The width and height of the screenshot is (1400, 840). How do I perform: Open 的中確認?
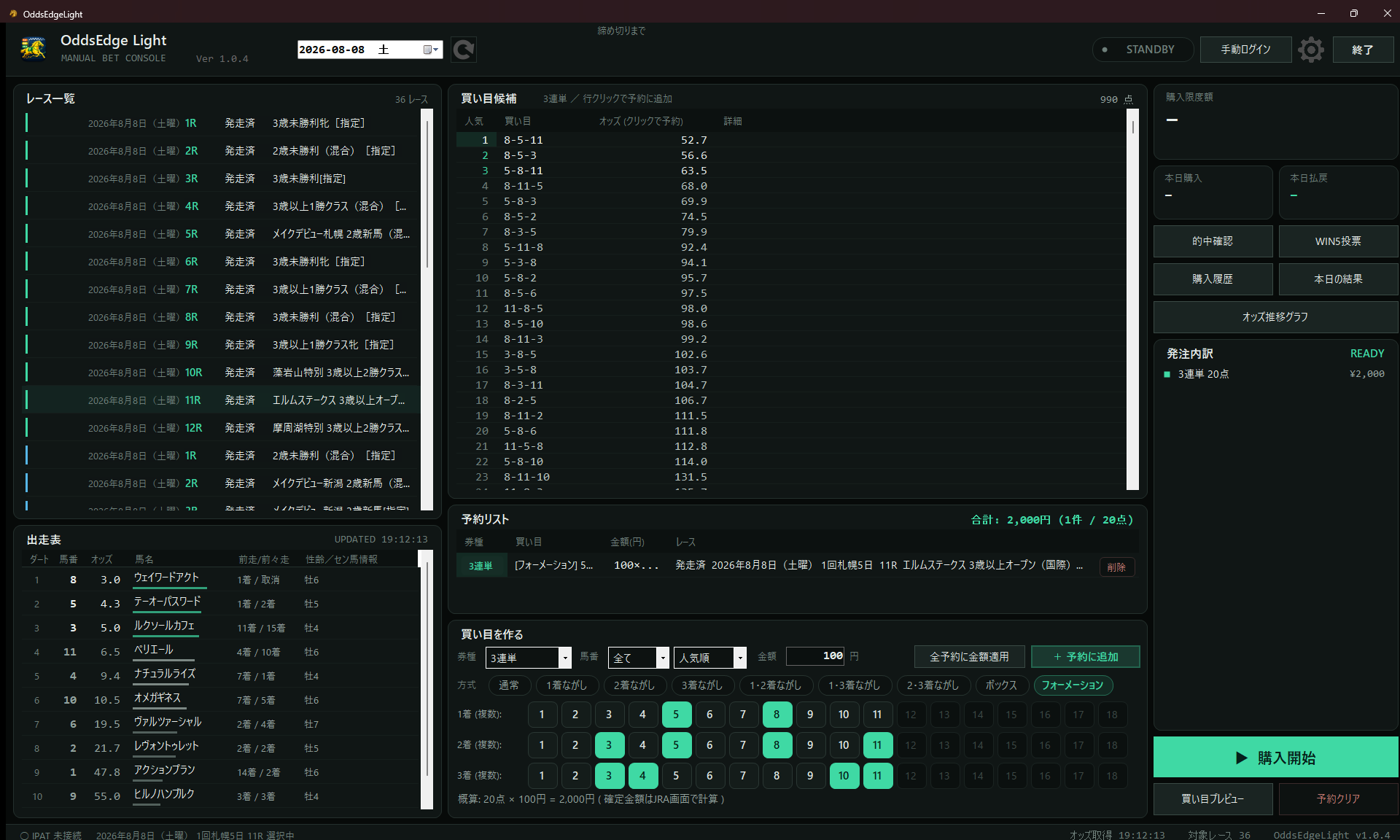[1213, 241]
